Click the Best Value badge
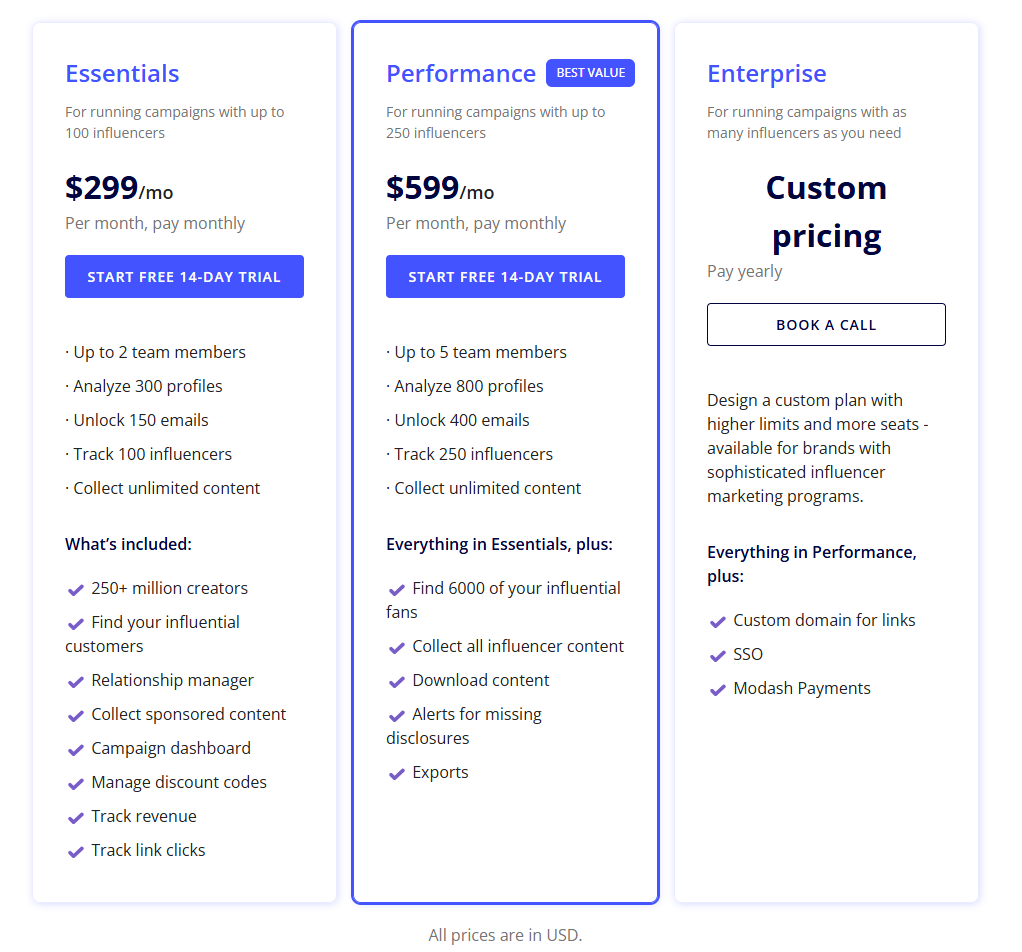Screen dimensions: 1022x952 (x=591, y=73)
